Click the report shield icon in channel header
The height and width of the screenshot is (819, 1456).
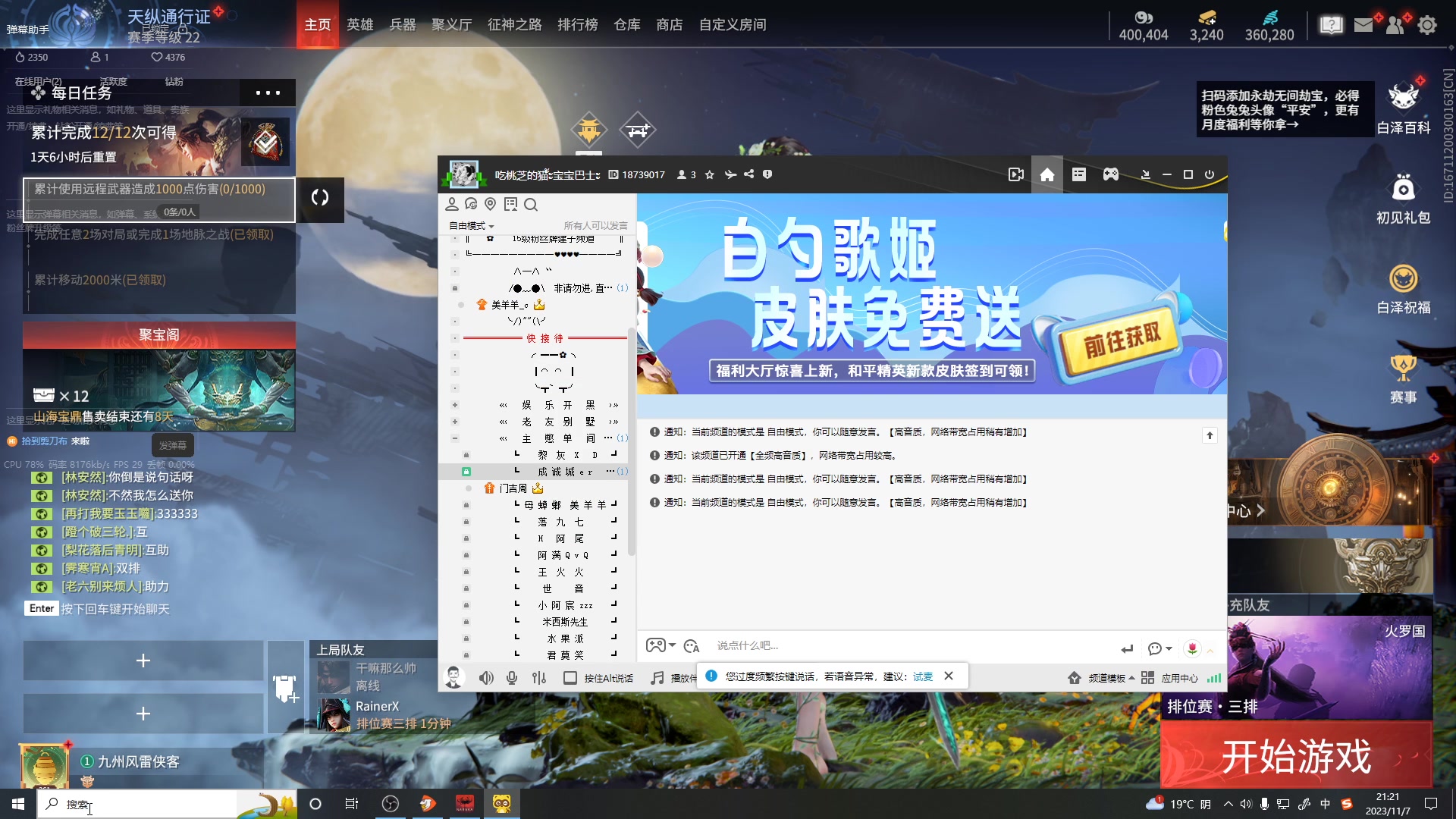767,175
